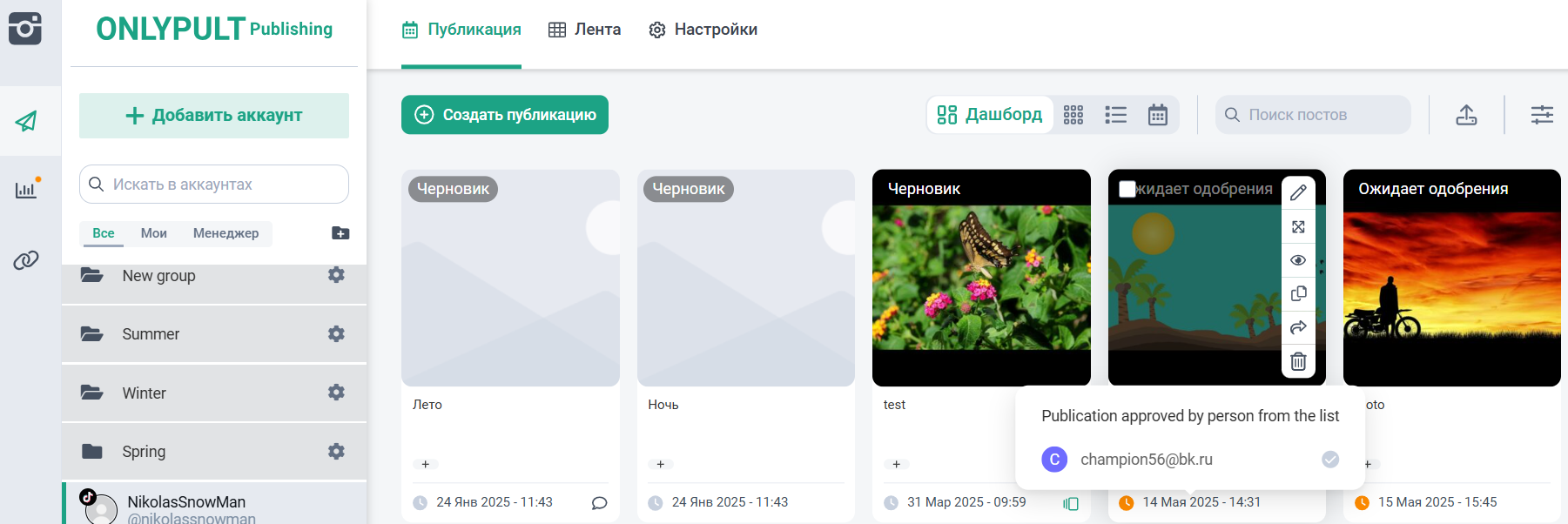Switch to grid view icon
The height and width of the screenshot is (524, 1568).
[1073, 115]
